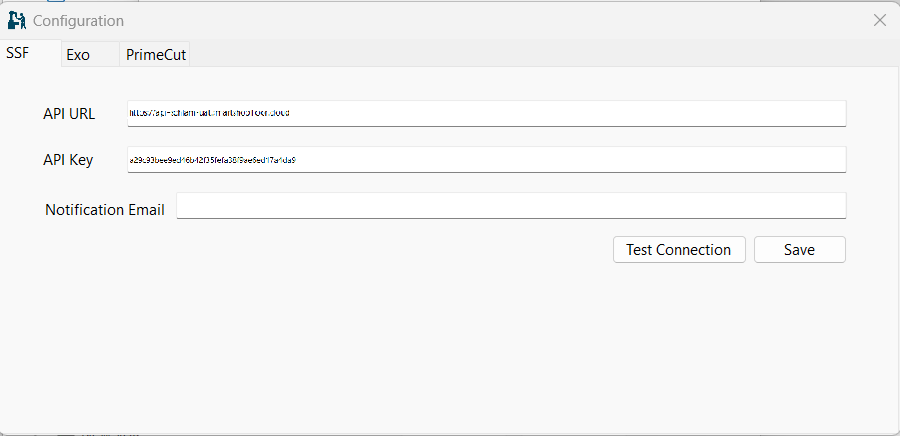Click the Notification Email label

104,210
